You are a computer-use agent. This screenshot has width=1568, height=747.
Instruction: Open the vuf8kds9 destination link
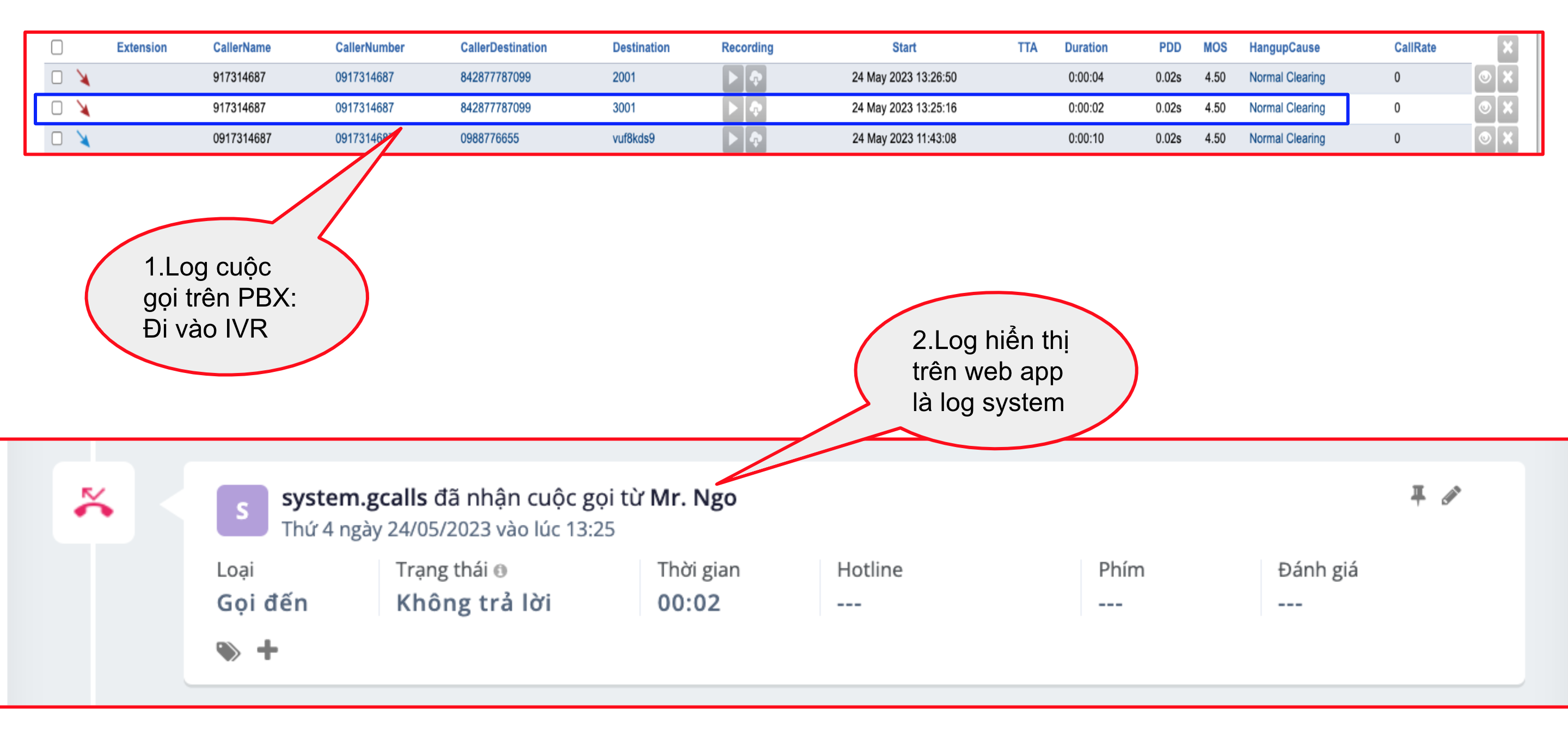pos(633,138)
